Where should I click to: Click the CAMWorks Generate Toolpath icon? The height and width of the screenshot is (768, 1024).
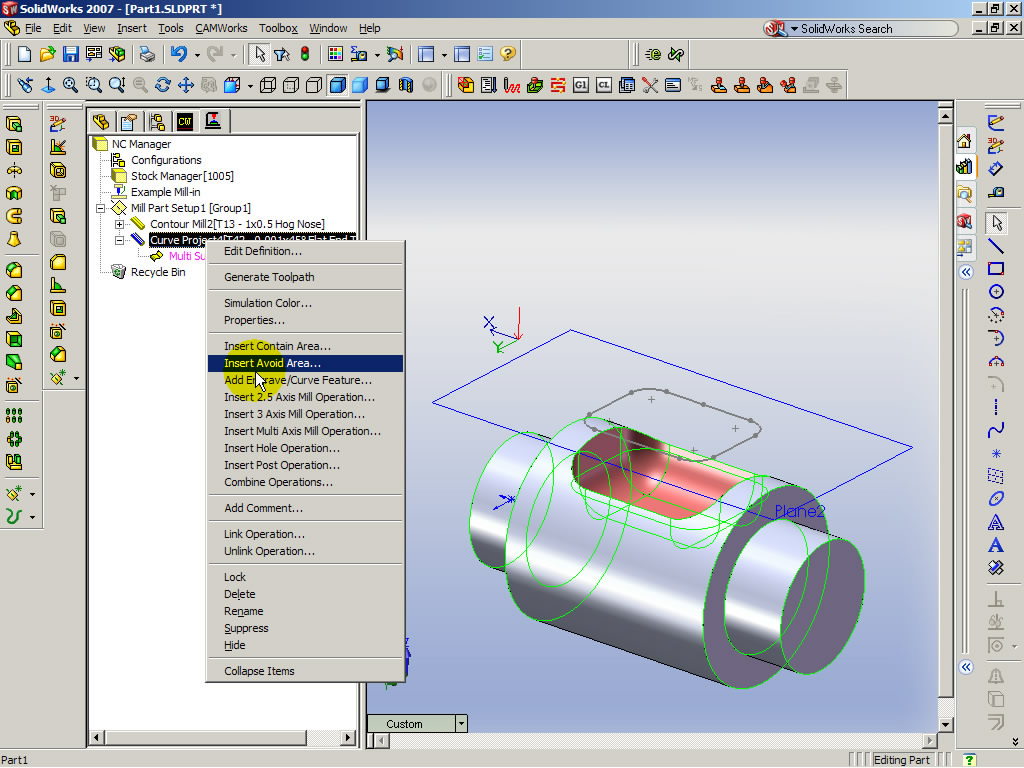[511, 85]
